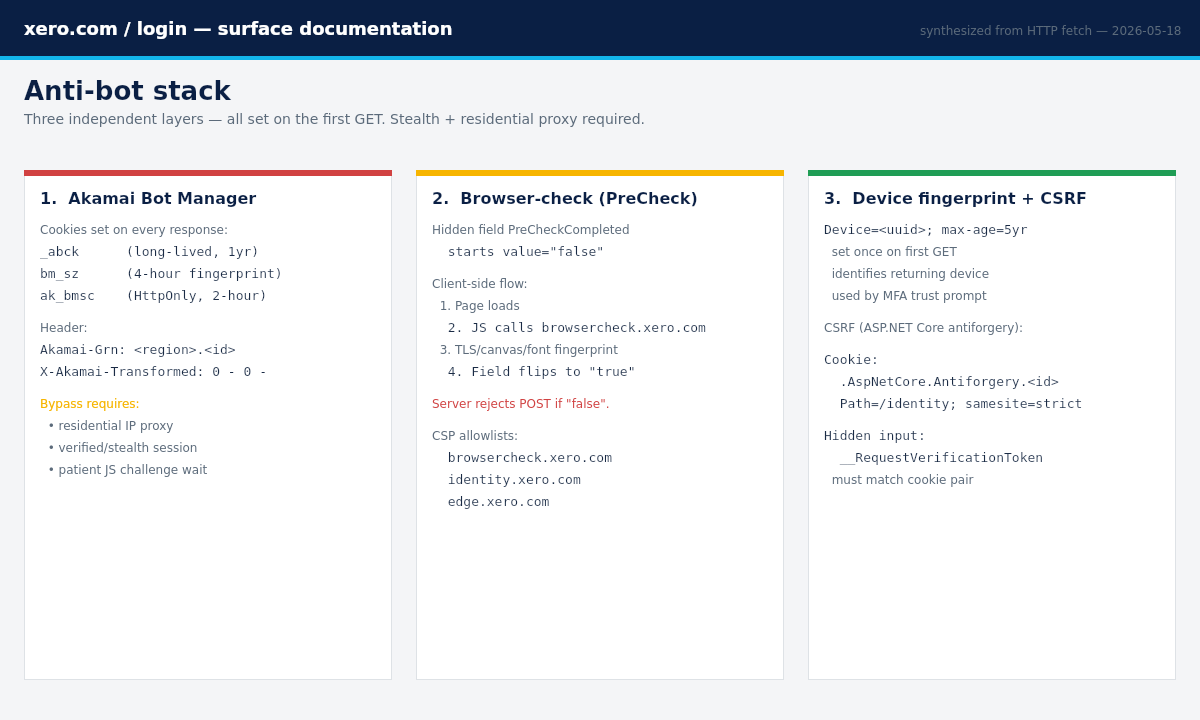
Task: Click the CSP allowlists label
Action: [x=475, y=436]
